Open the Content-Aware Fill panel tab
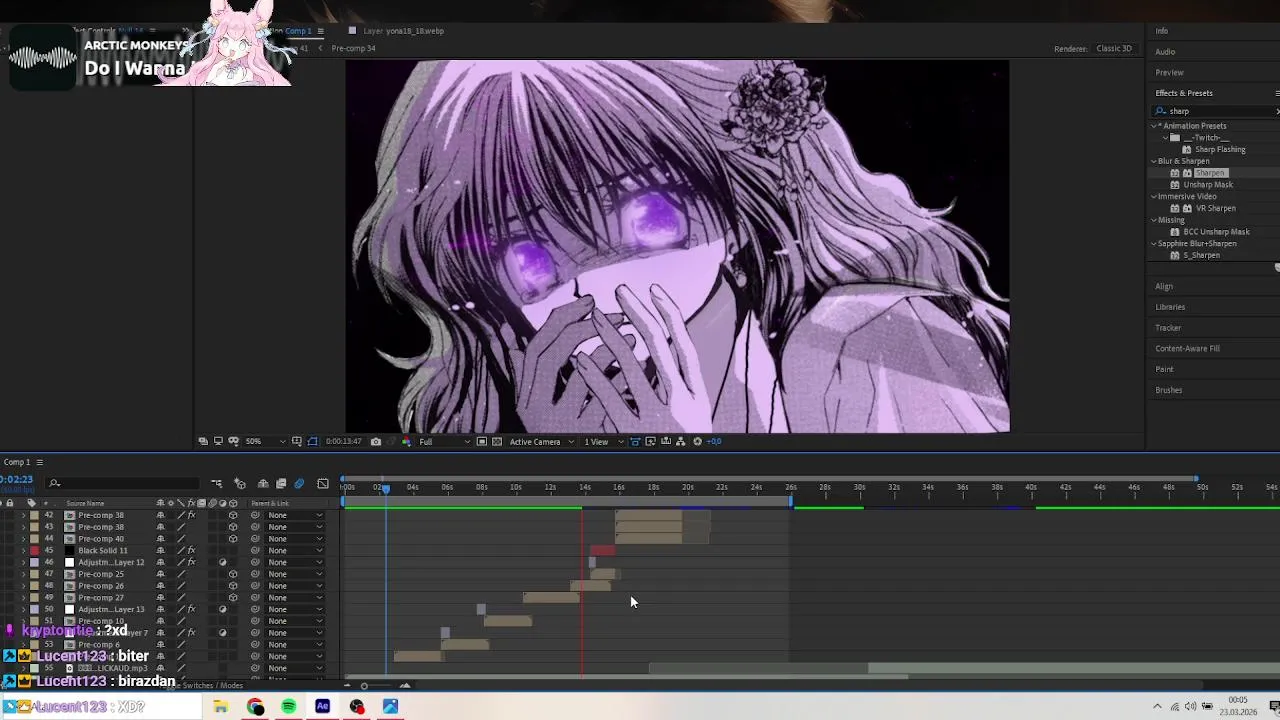Viewport: 1280px width, 720px height. 1187,349
